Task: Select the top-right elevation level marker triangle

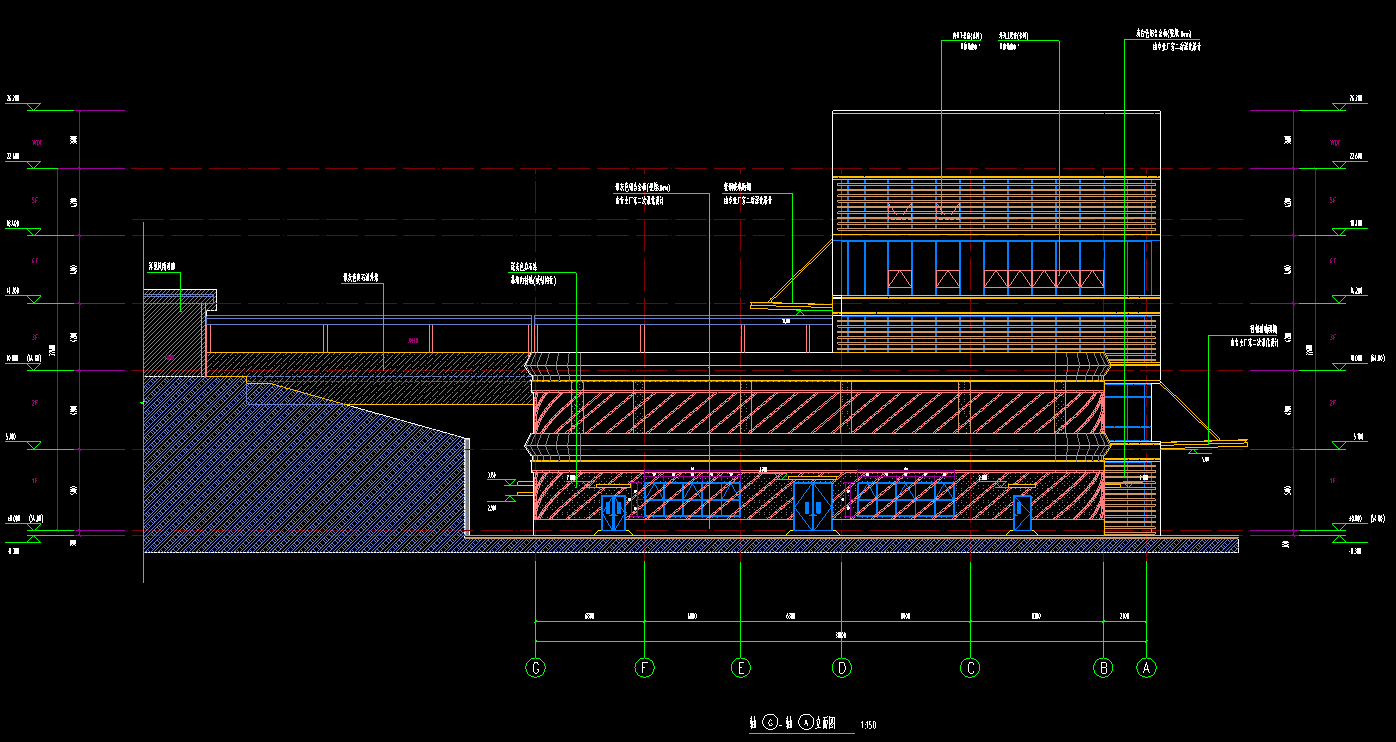Action: click(1340, 107)
